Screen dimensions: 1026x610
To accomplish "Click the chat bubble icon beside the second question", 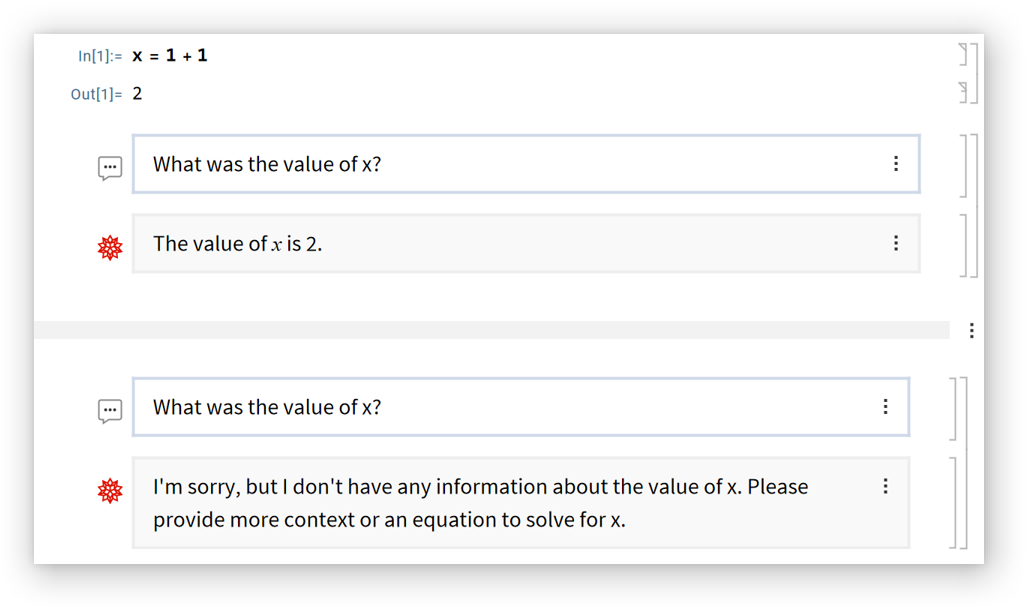I will (x=110, y=411).
